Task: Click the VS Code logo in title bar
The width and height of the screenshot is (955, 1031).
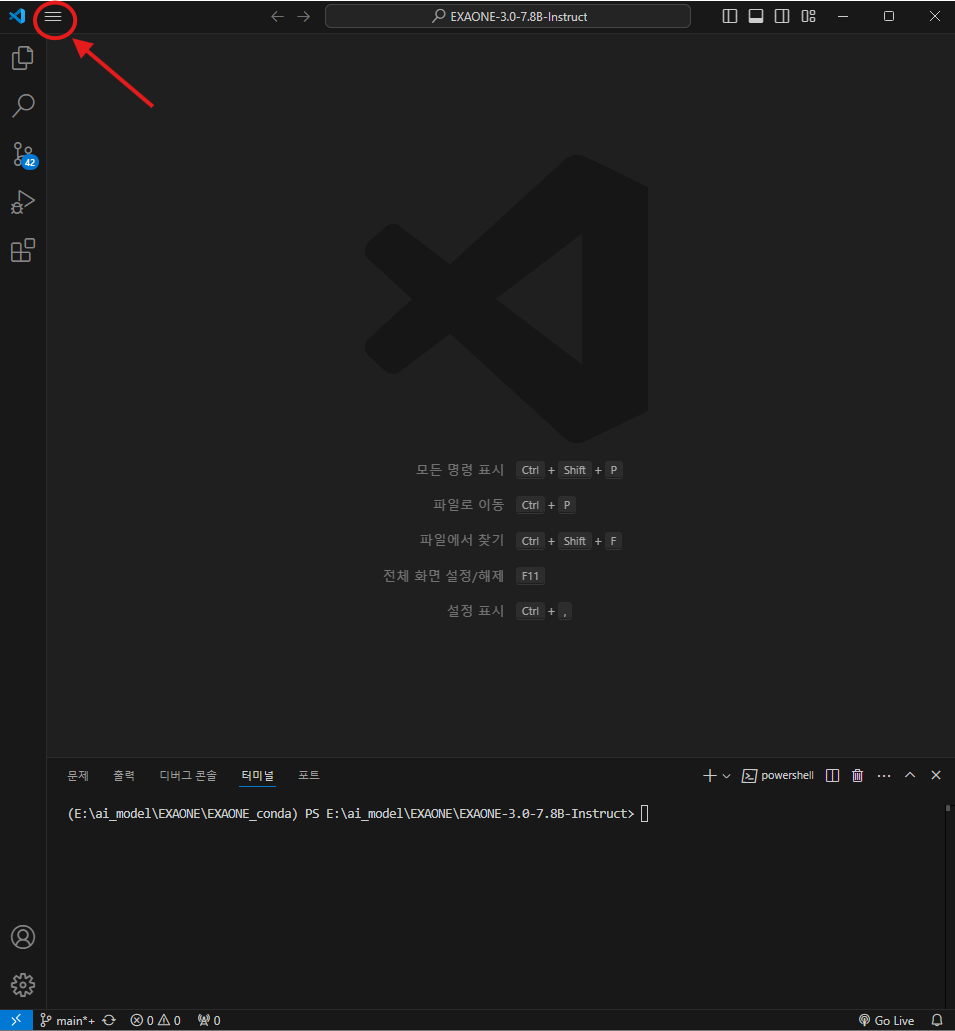Action: 17,16
